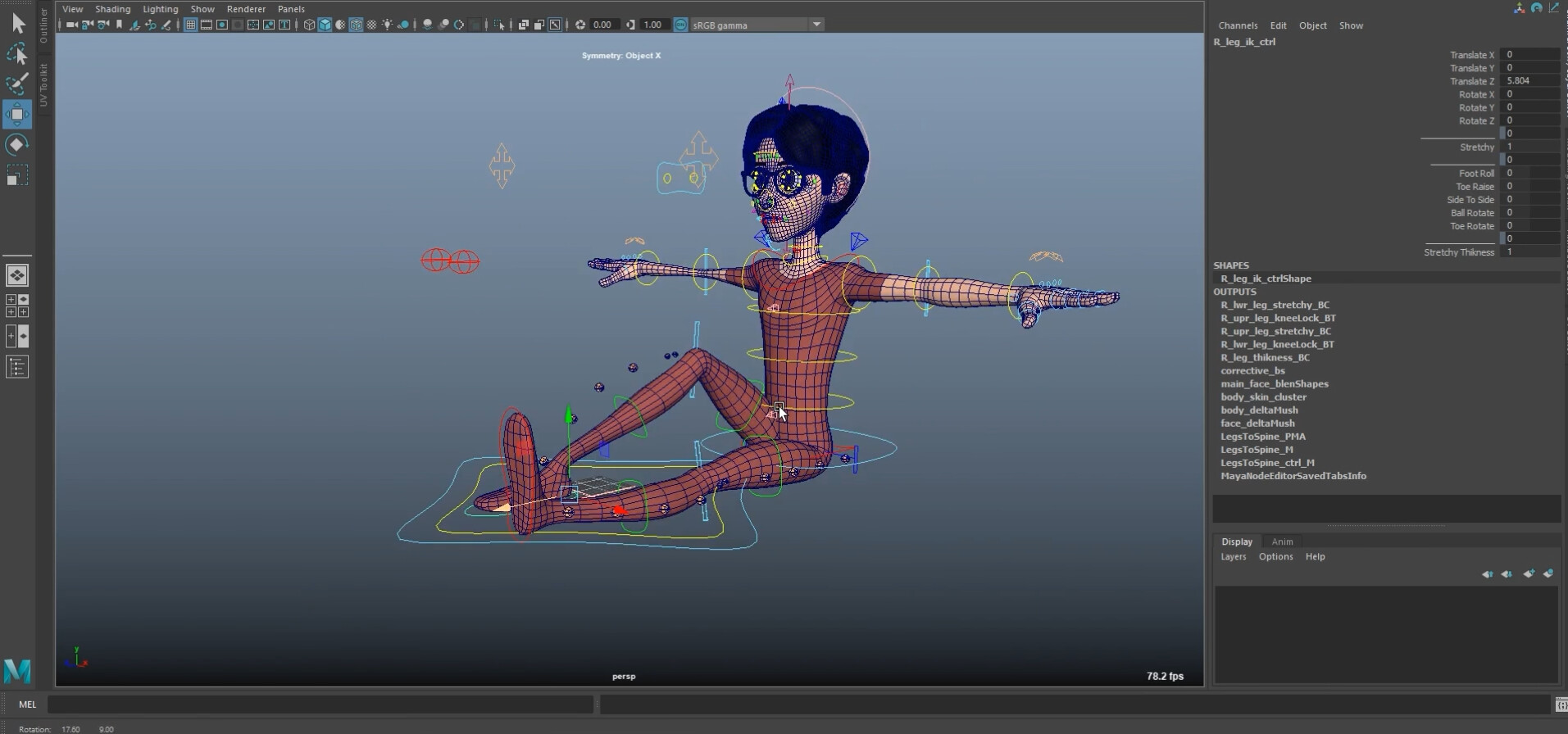Viewport: 1568px width, 734px height.
Task: Edit the gamma value 1.00 field
Action: tap(653, 25)
